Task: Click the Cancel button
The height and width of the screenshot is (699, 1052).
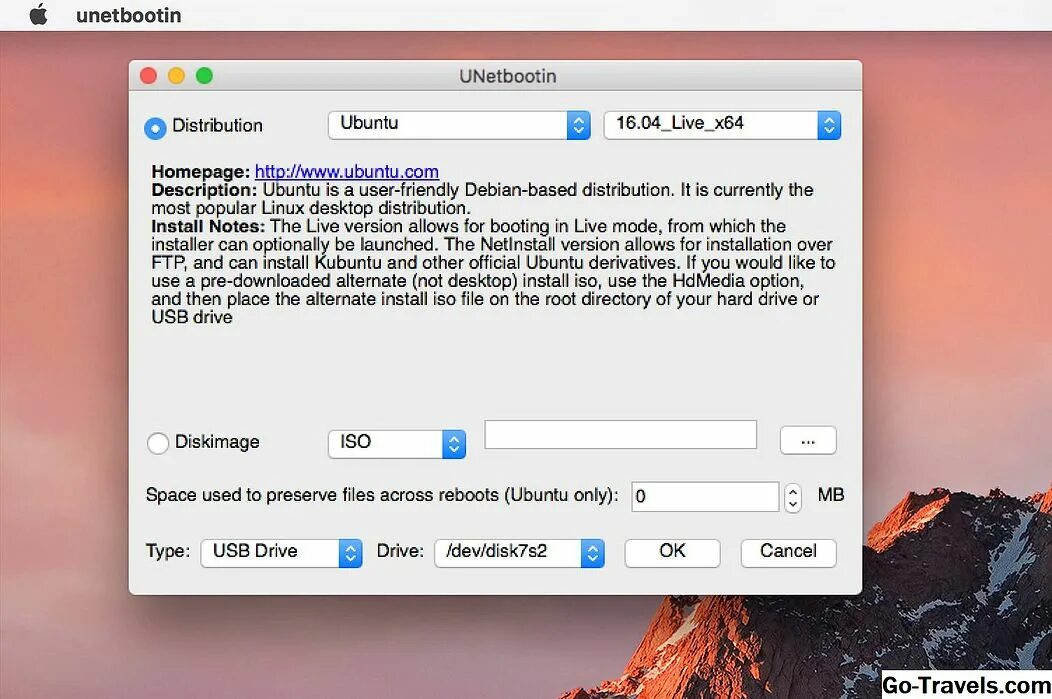Action: [788, 553]
